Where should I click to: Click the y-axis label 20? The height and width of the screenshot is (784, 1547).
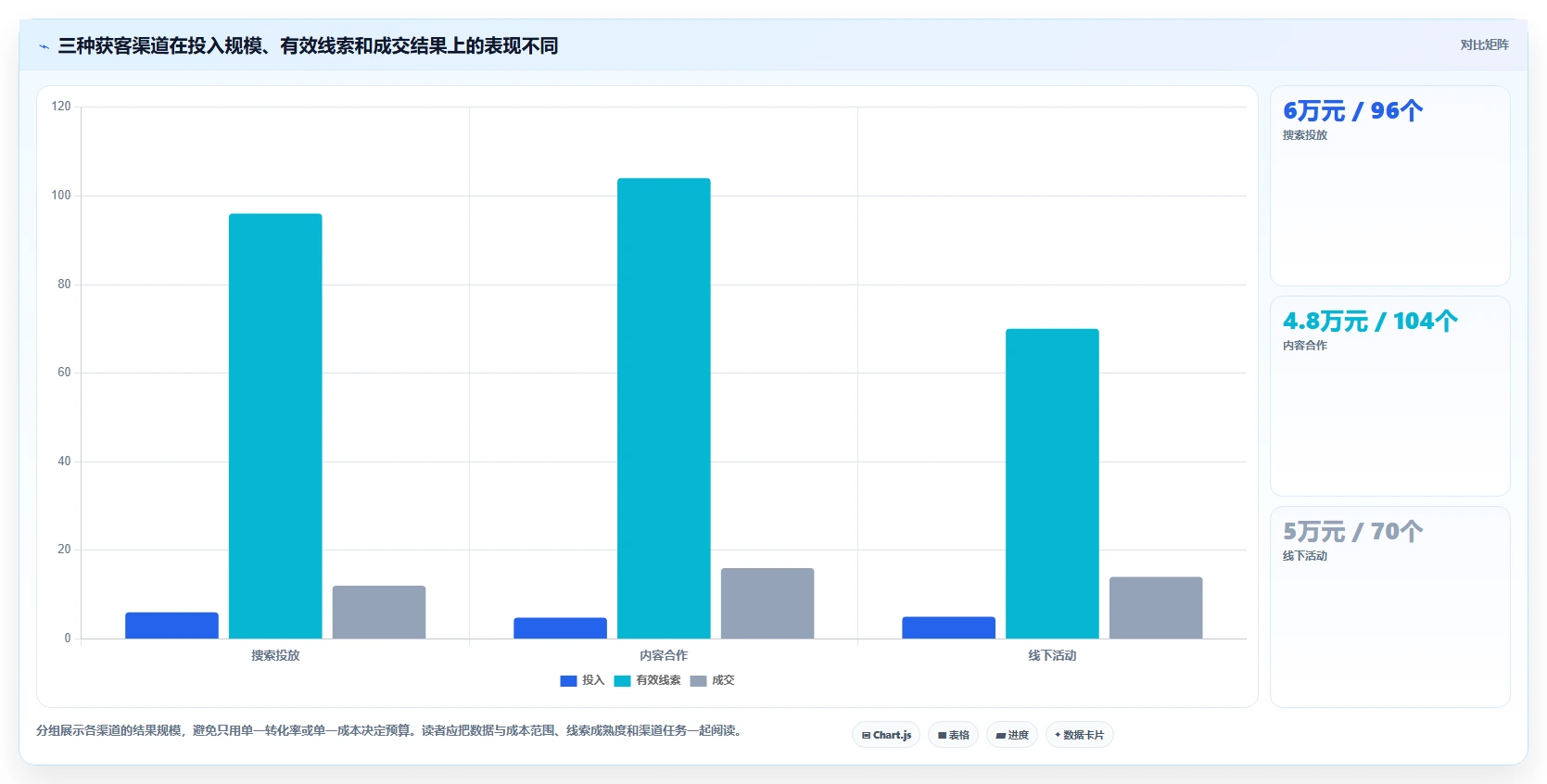pos(64,550)
